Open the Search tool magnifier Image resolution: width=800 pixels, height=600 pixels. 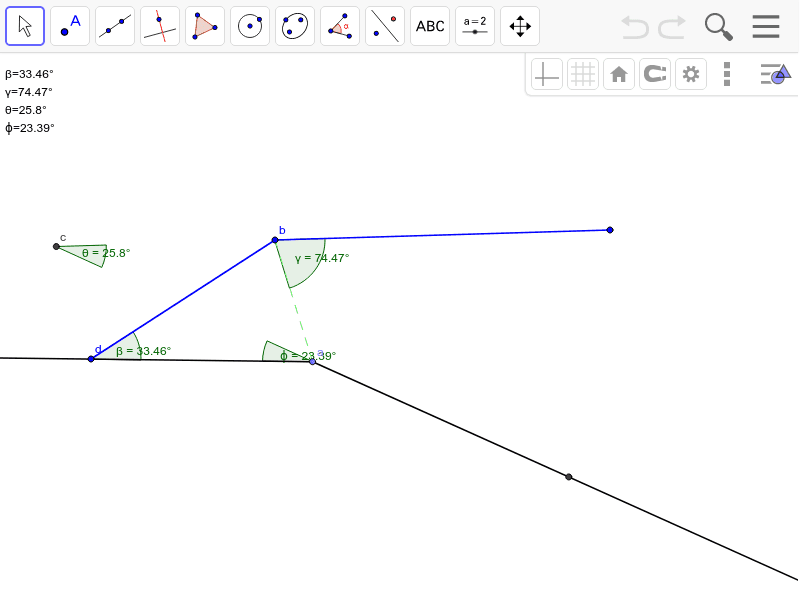pos(718,26)
